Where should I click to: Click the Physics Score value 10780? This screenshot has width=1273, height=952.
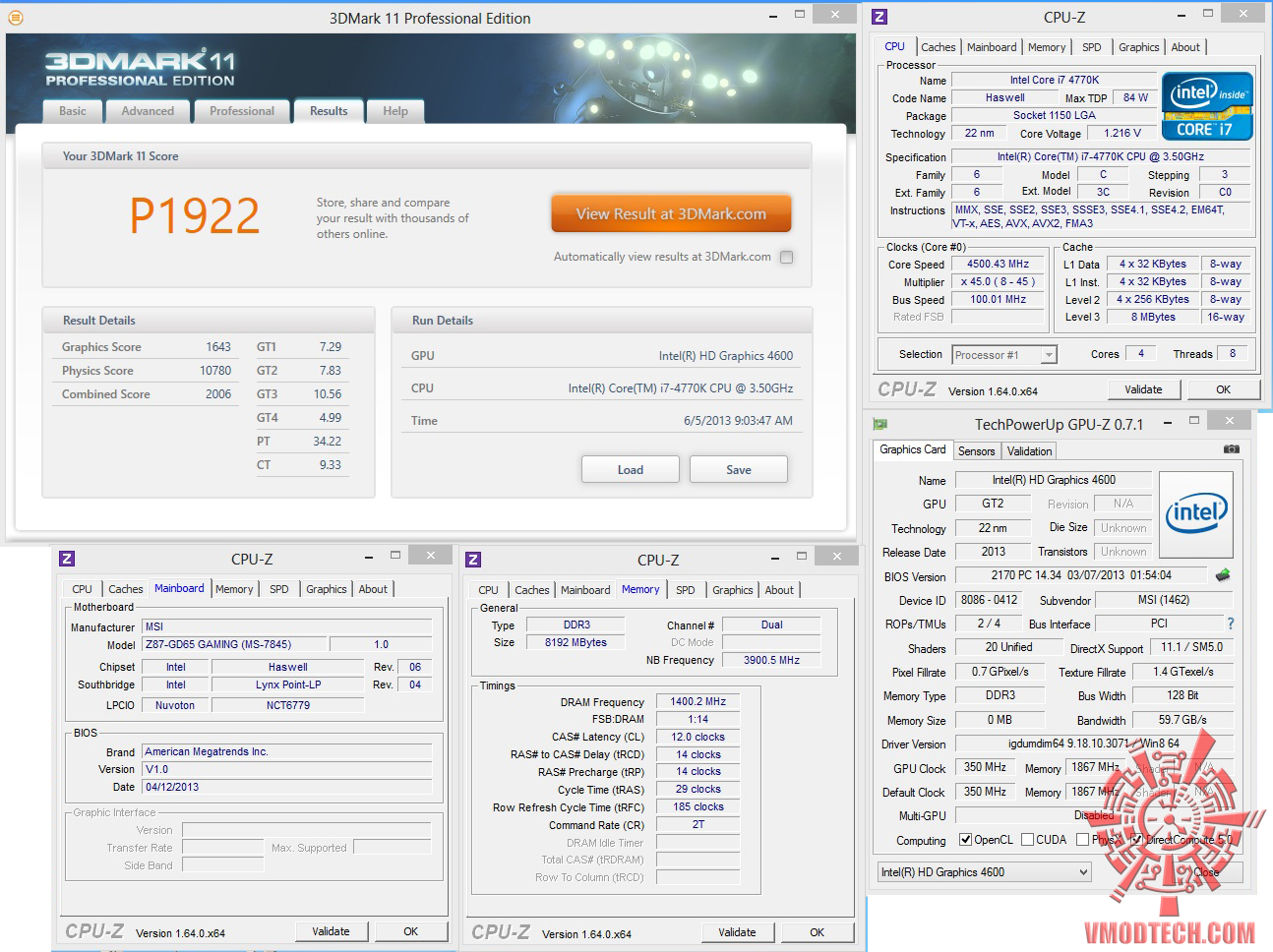click(x=215, y=371)
